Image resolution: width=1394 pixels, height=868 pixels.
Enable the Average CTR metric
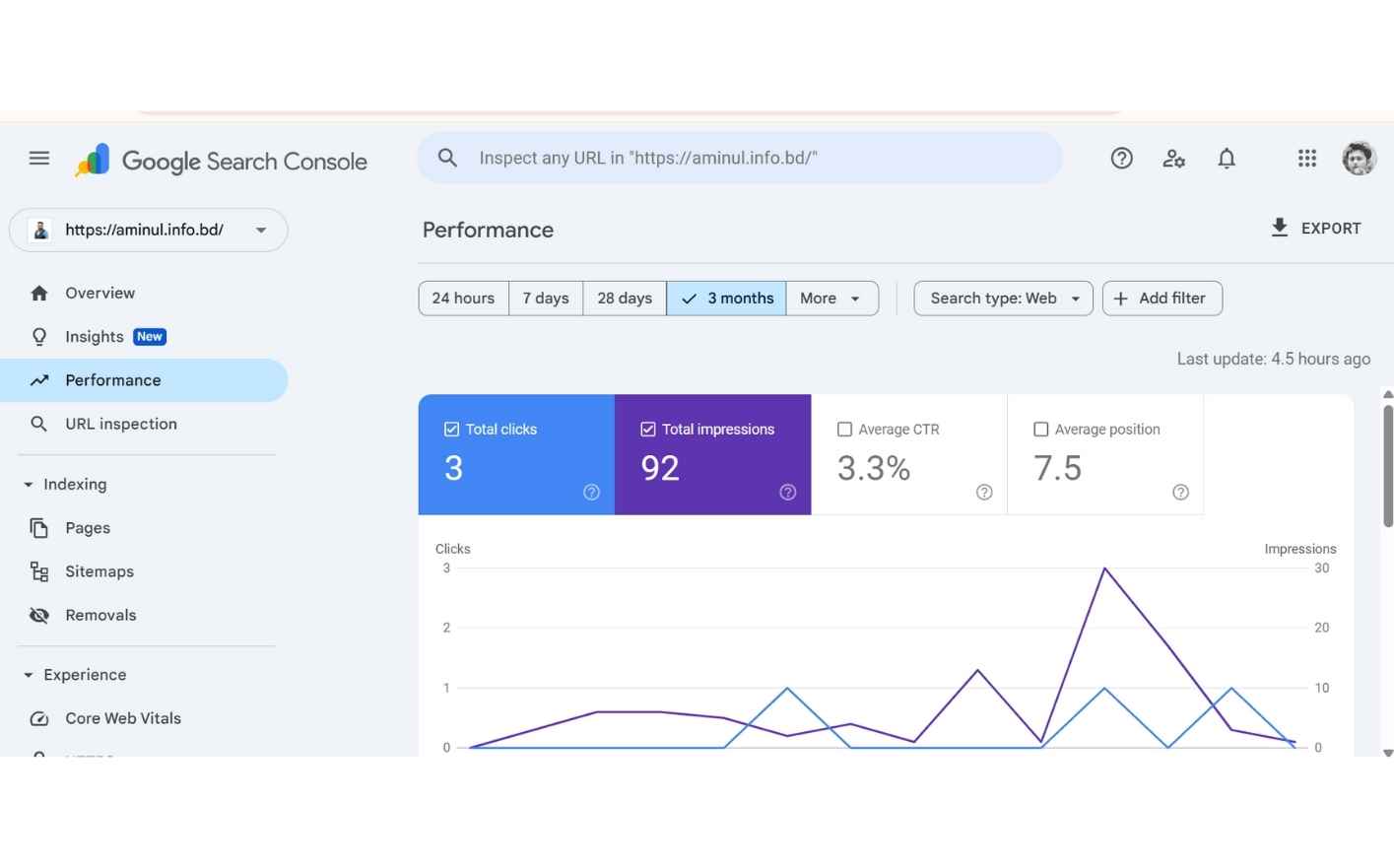point(844,429)
